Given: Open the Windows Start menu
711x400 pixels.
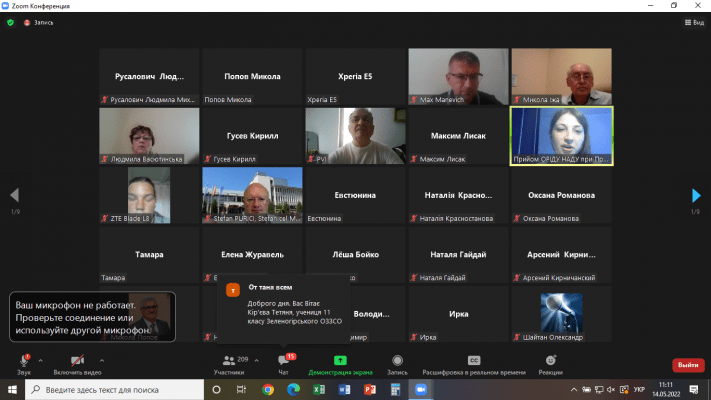Looking at the screenshot, I should 12,390.
